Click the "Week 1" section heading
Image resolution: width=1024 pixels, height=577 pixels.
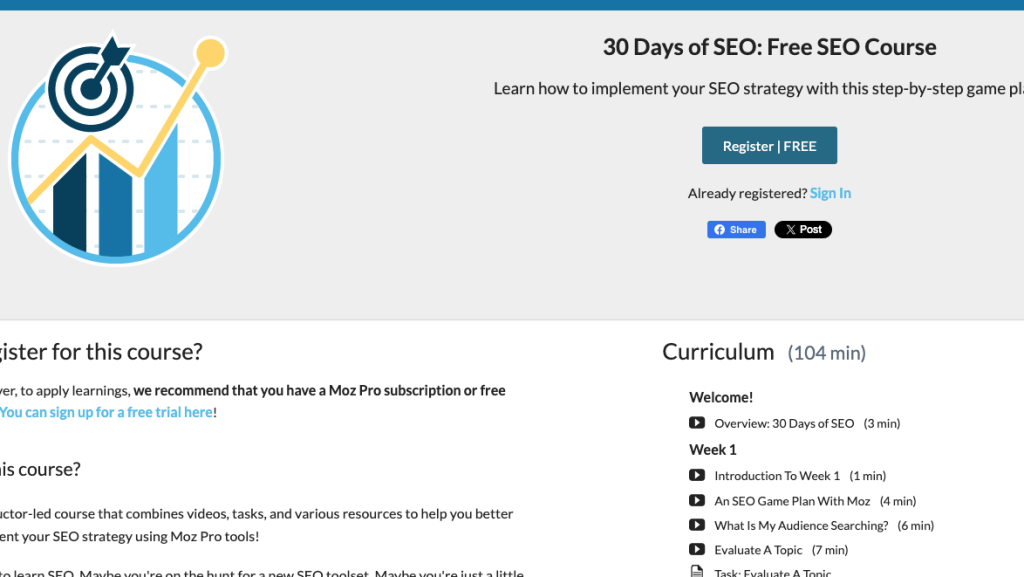pyautogui.click(x=712, y=449)
